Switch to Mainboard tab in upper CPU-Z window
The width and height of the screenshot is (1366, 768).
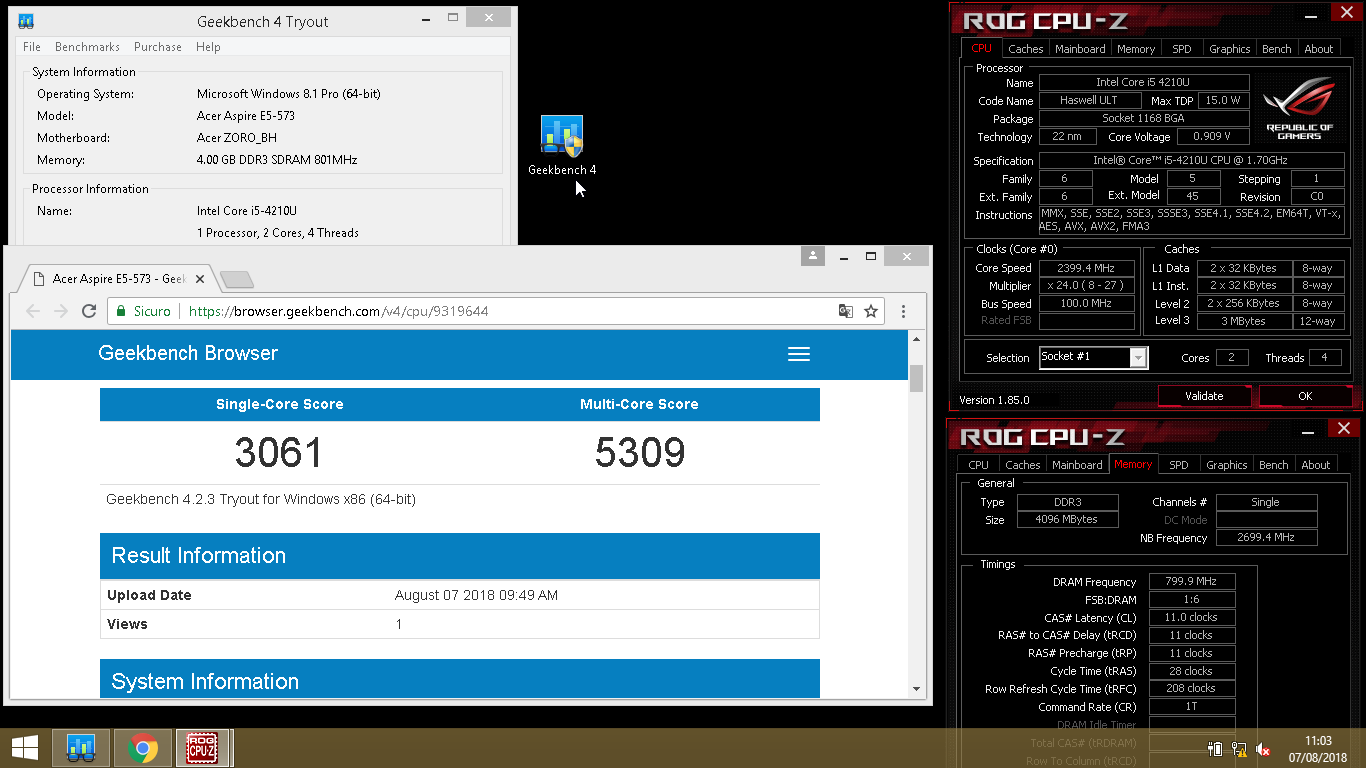click(1080, 49)
